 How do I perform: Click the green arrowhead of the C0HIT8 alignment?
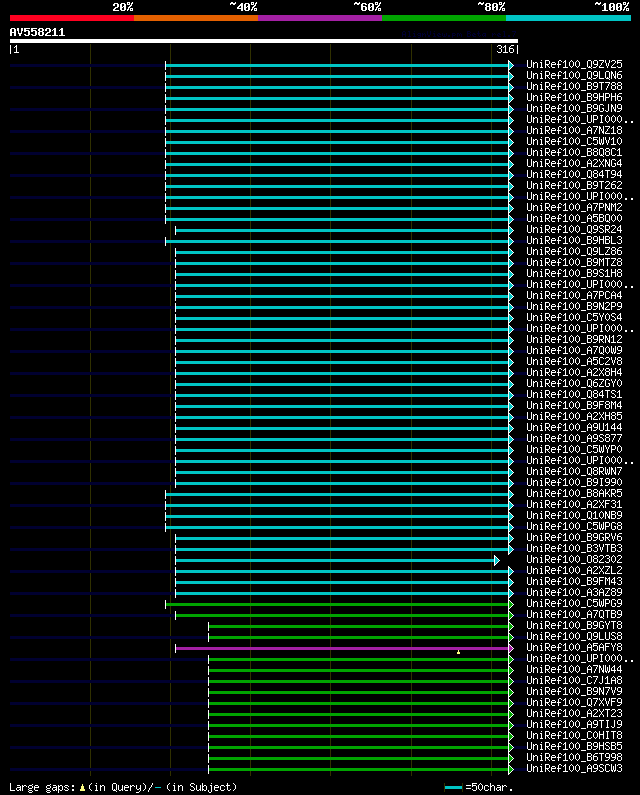[511, 737]
